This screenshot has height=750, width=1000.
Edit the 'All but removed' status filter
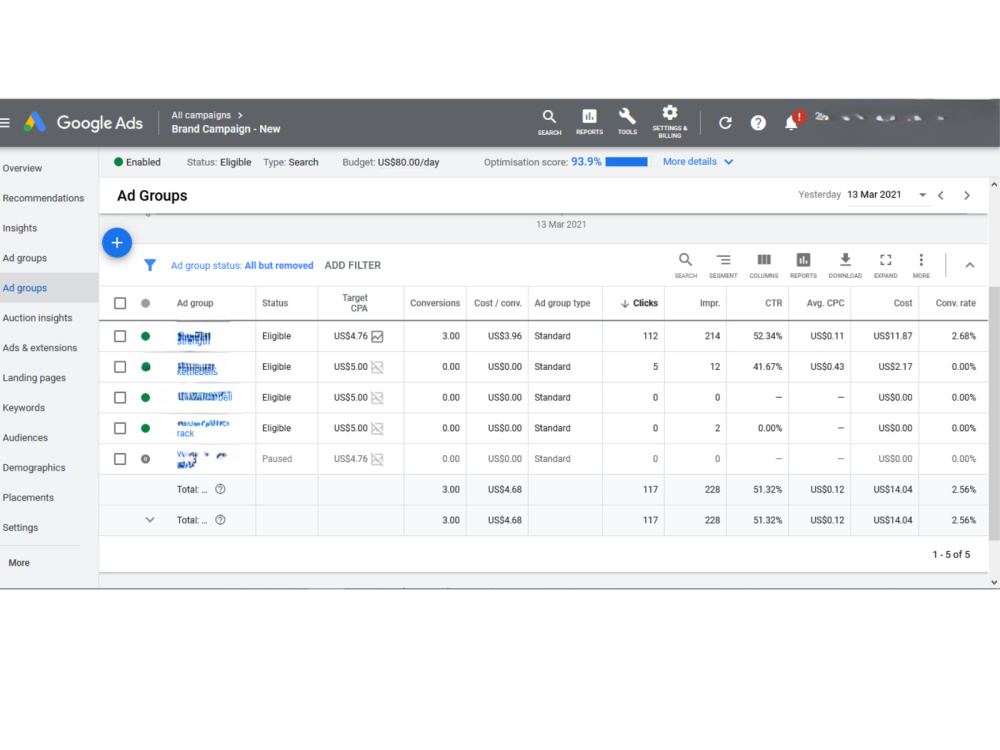tap(279, 265)
